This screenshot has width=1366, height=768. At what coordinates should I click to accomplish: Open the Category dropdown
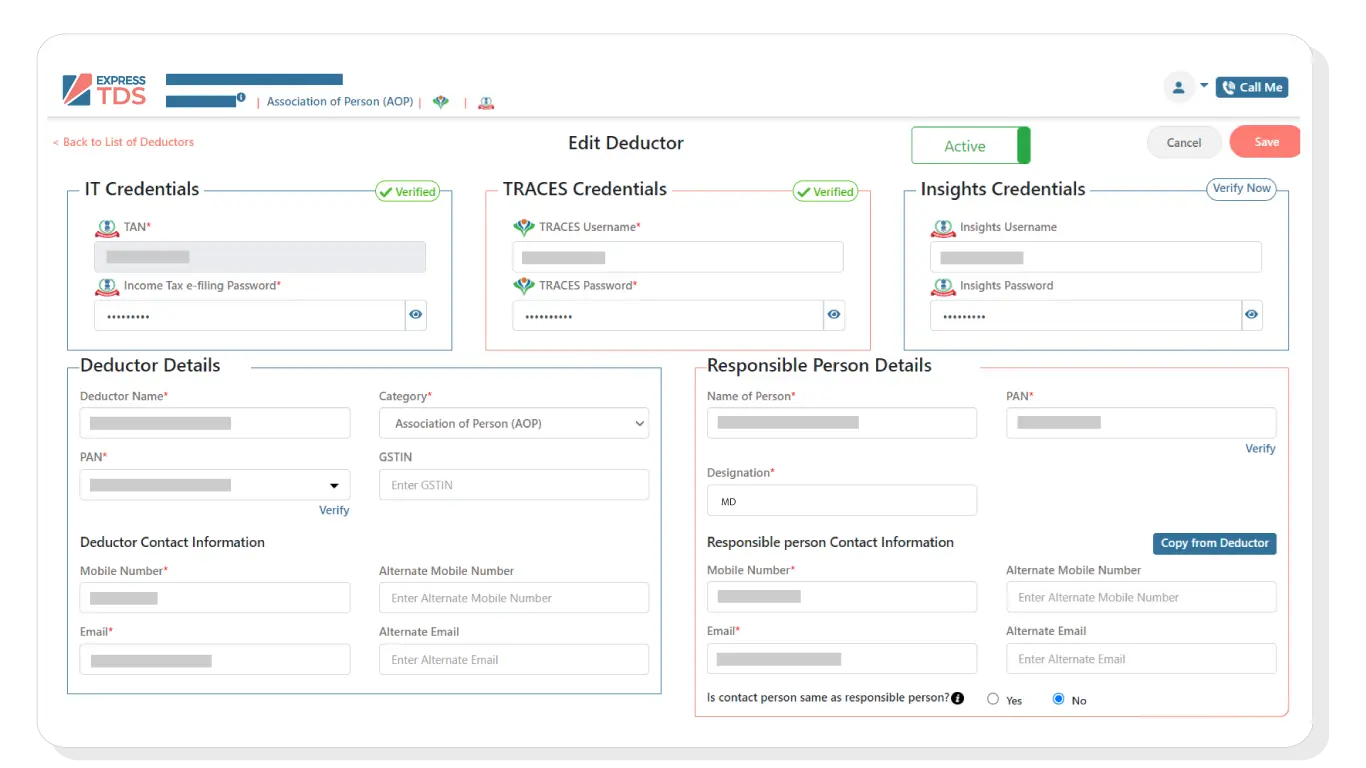(x=513, y=423)
